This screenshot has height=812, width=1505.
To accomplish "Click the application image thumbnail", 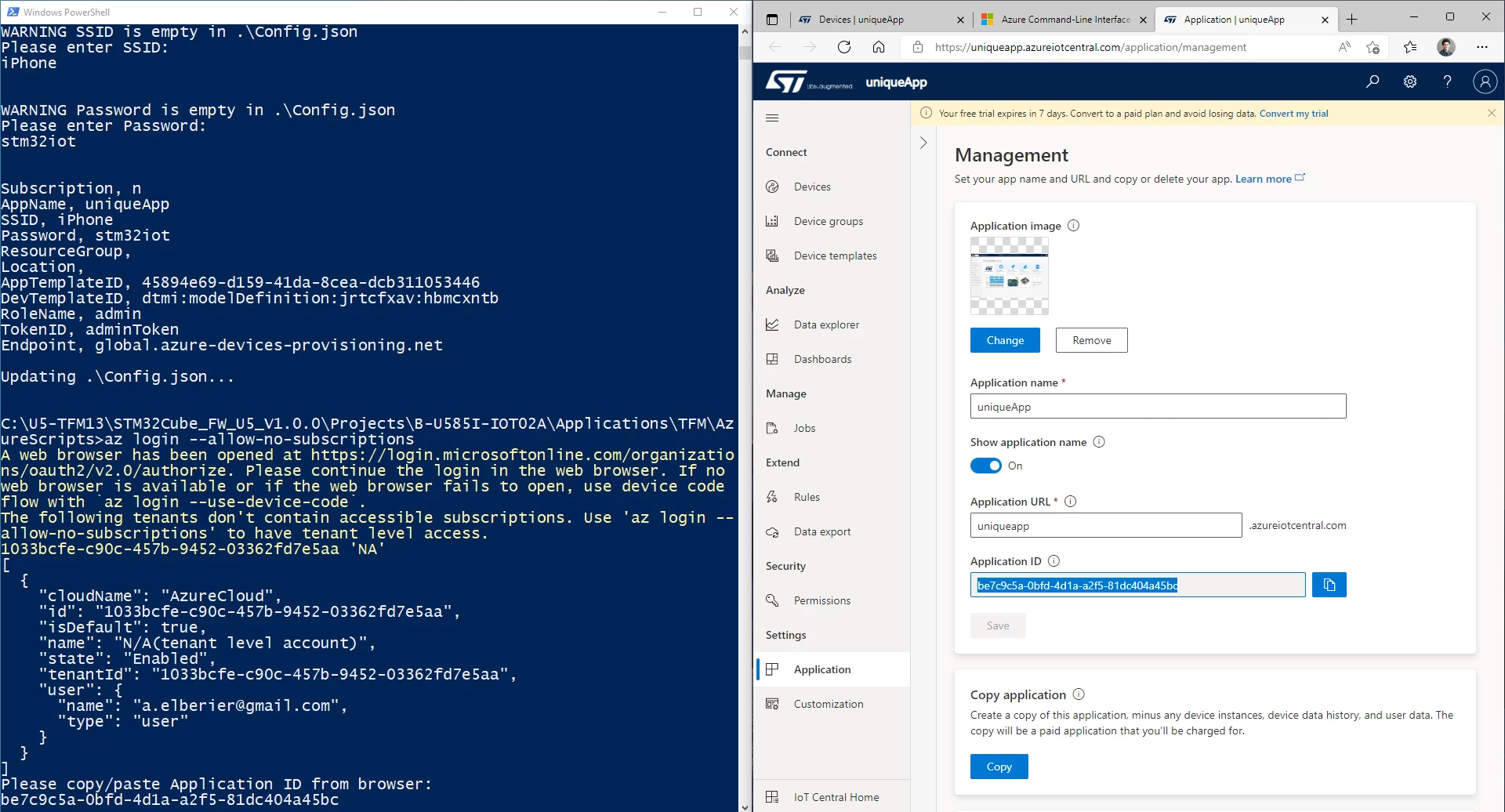I will point(1010,276).
